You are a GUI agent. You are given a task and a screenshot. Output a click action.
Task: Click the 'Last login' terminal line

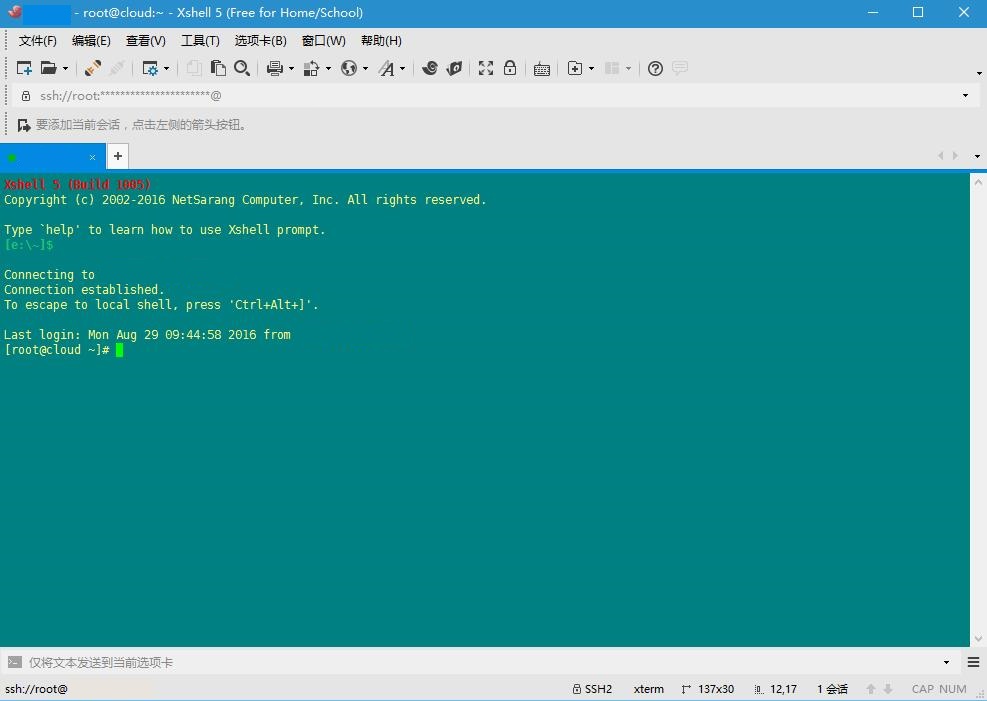147,335
